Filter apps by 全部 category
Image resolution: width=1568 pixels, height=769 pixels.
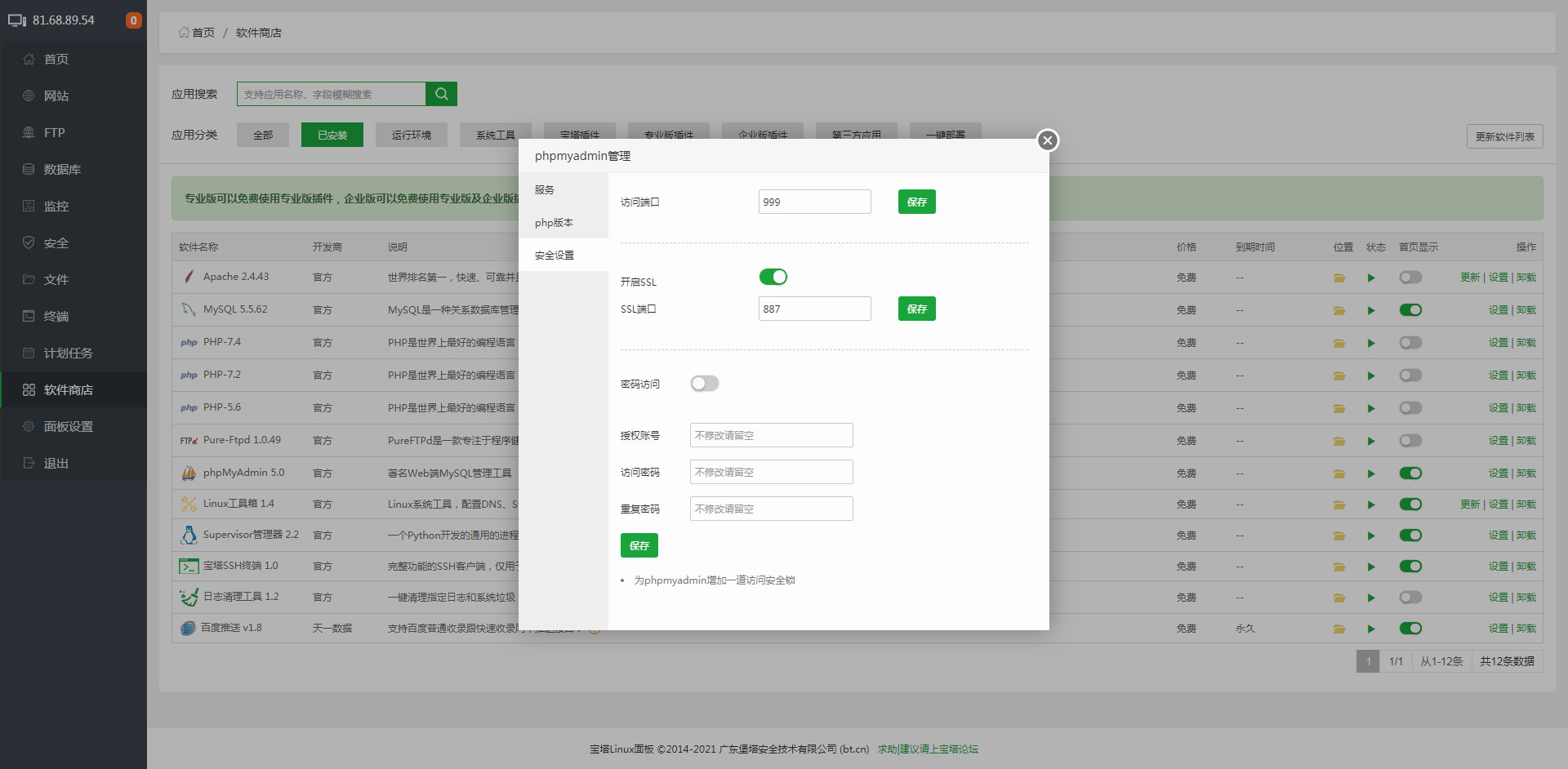pyautogui.click(x=263, y=135)
